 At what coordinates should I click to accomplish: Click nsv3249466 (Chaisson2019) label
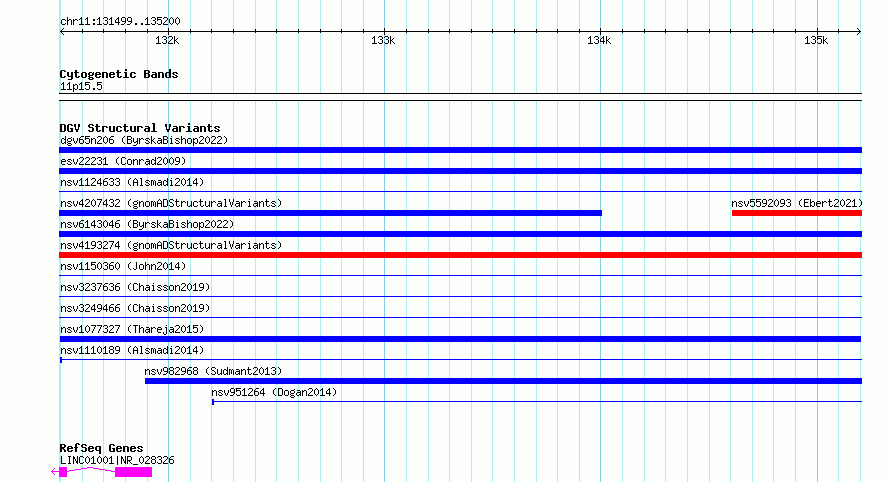point(135,308)
